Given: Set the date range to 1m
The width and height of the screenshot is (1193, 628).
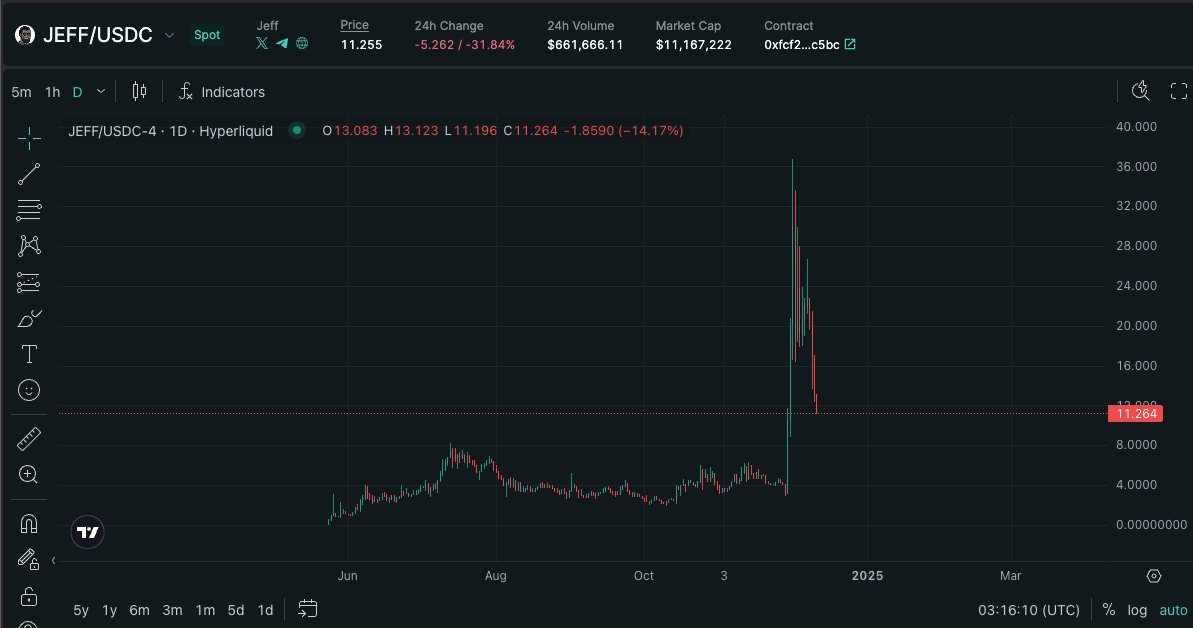Looking at the screenshot, I should (x=205, y=610).
